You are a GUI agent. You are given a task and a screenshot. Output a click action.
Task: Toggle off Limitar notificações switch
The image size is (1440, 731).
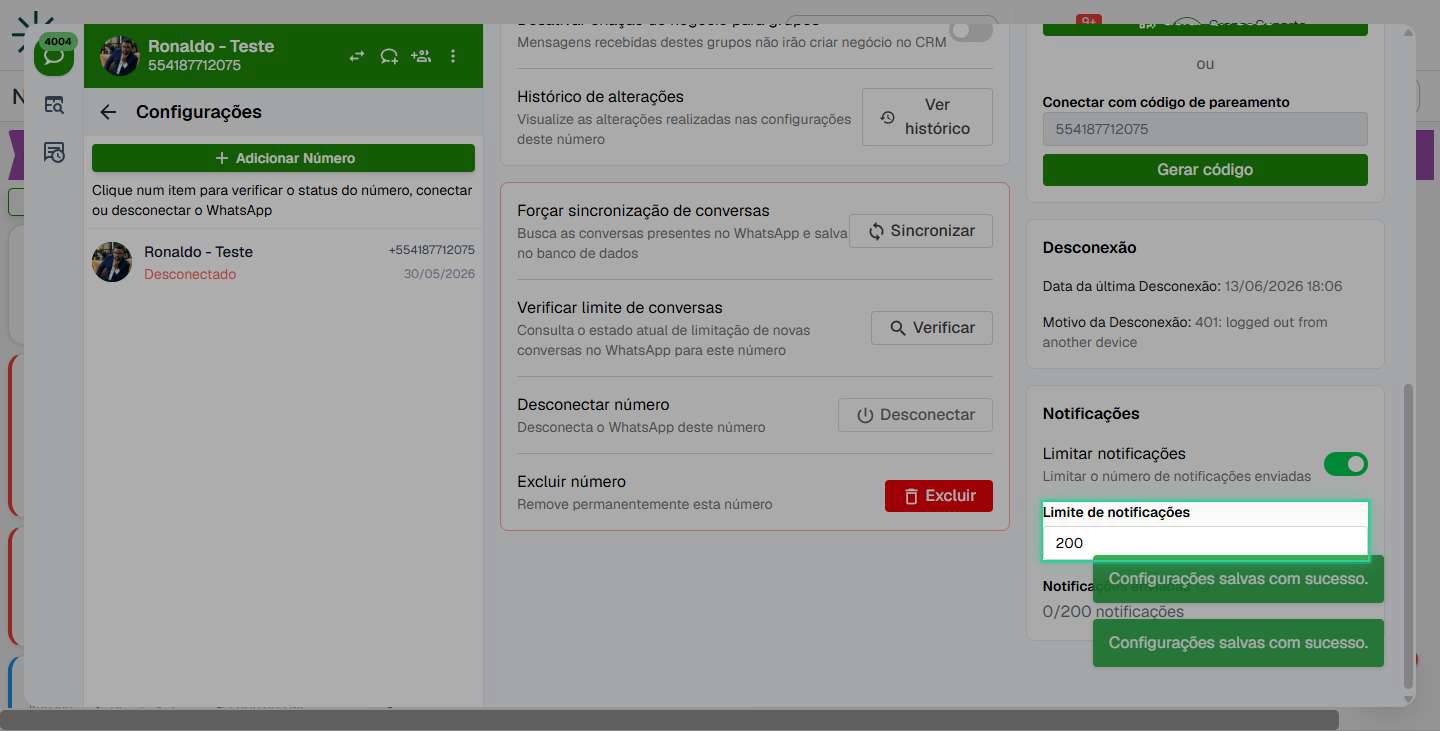point(1345,464)
